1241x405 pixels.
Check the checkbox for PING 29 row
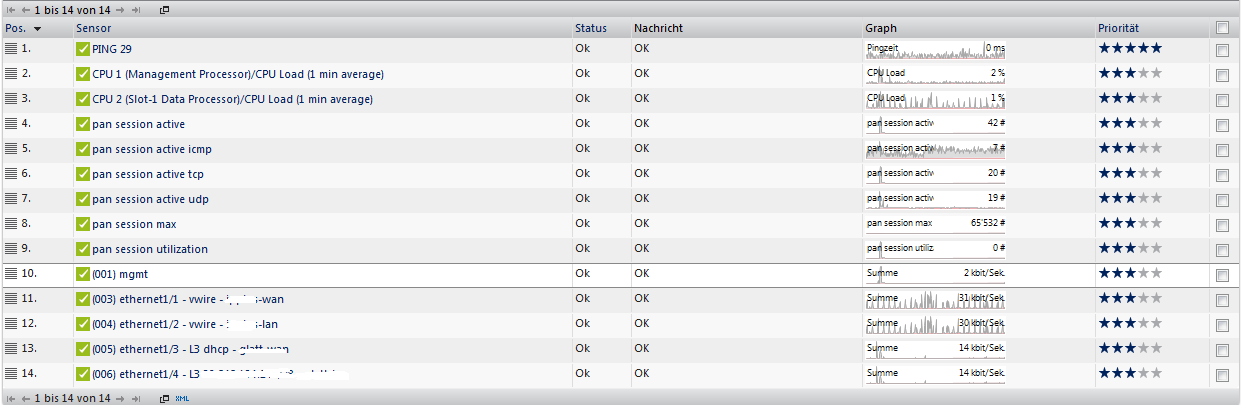1222,49
